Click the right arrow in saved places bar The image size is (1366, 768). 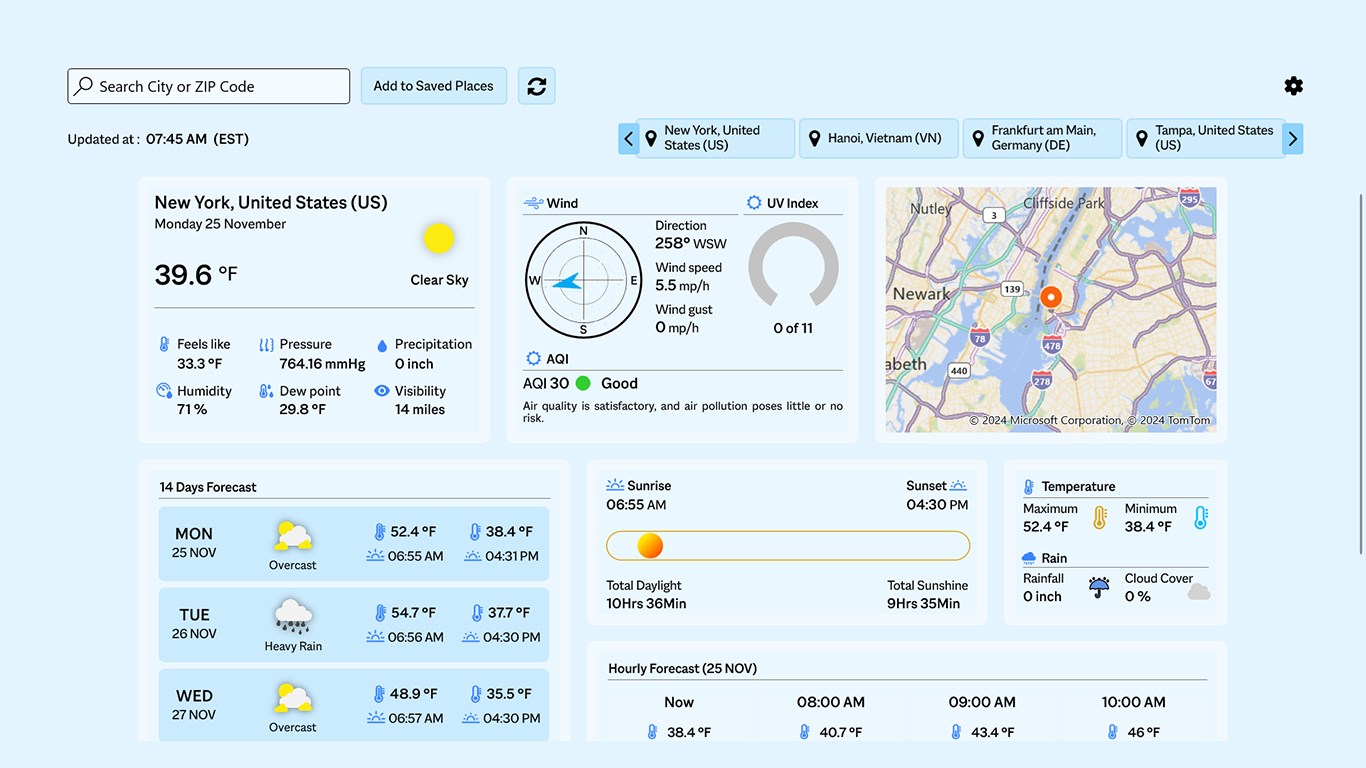1293,138
